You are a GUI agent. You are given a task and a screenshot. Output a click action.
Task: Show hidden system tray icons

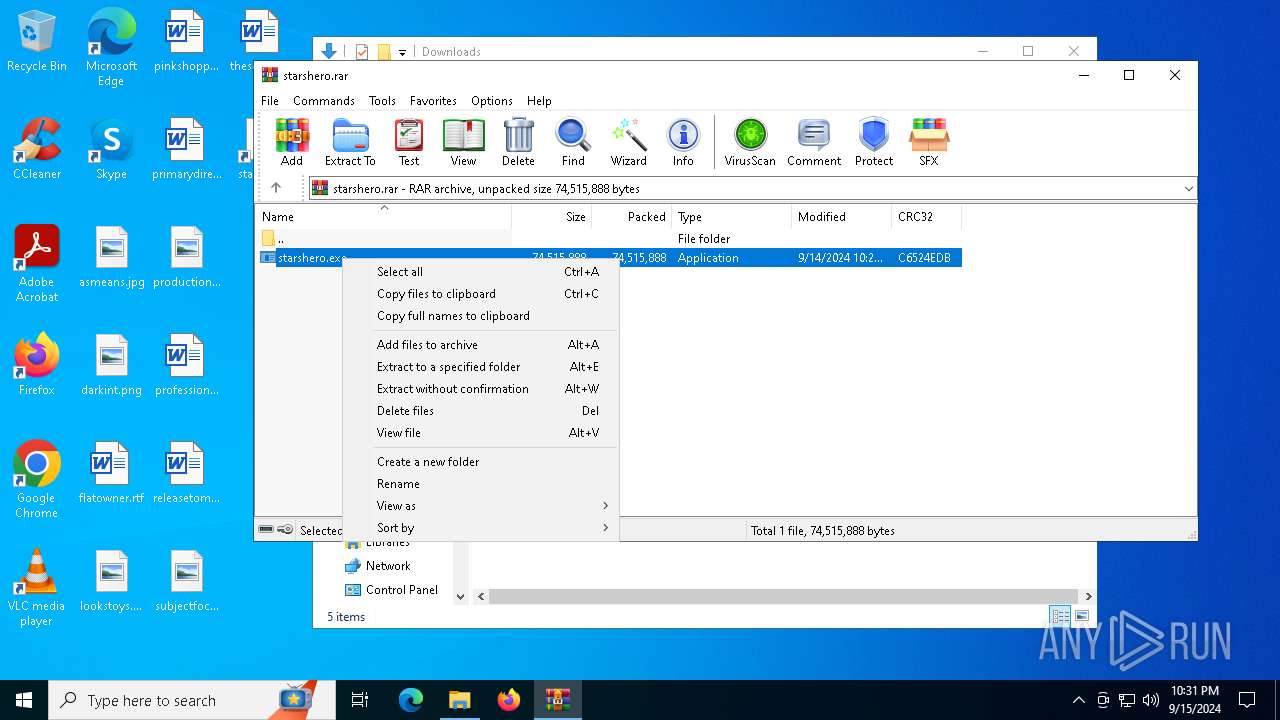pos(1078,700)
